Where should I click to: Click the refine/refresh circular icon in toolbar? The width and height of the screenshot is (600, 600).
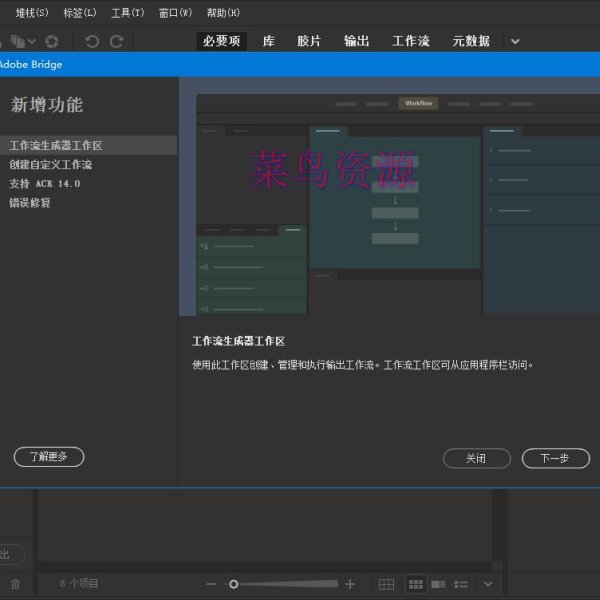(52, 41)
